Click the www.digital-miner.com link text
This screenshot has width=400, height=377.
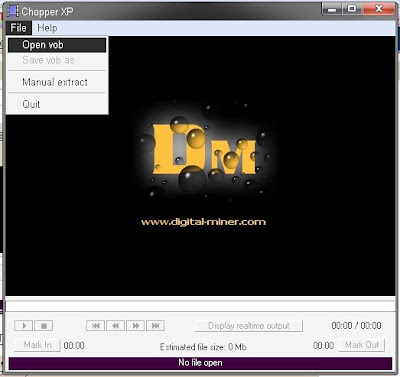(x=203, y=222)
